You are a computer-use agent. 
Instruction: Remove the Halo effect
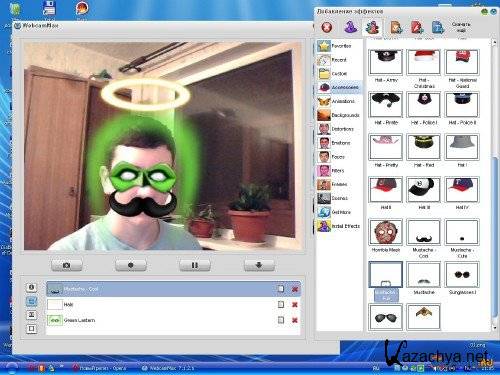[x=295, y=304]
